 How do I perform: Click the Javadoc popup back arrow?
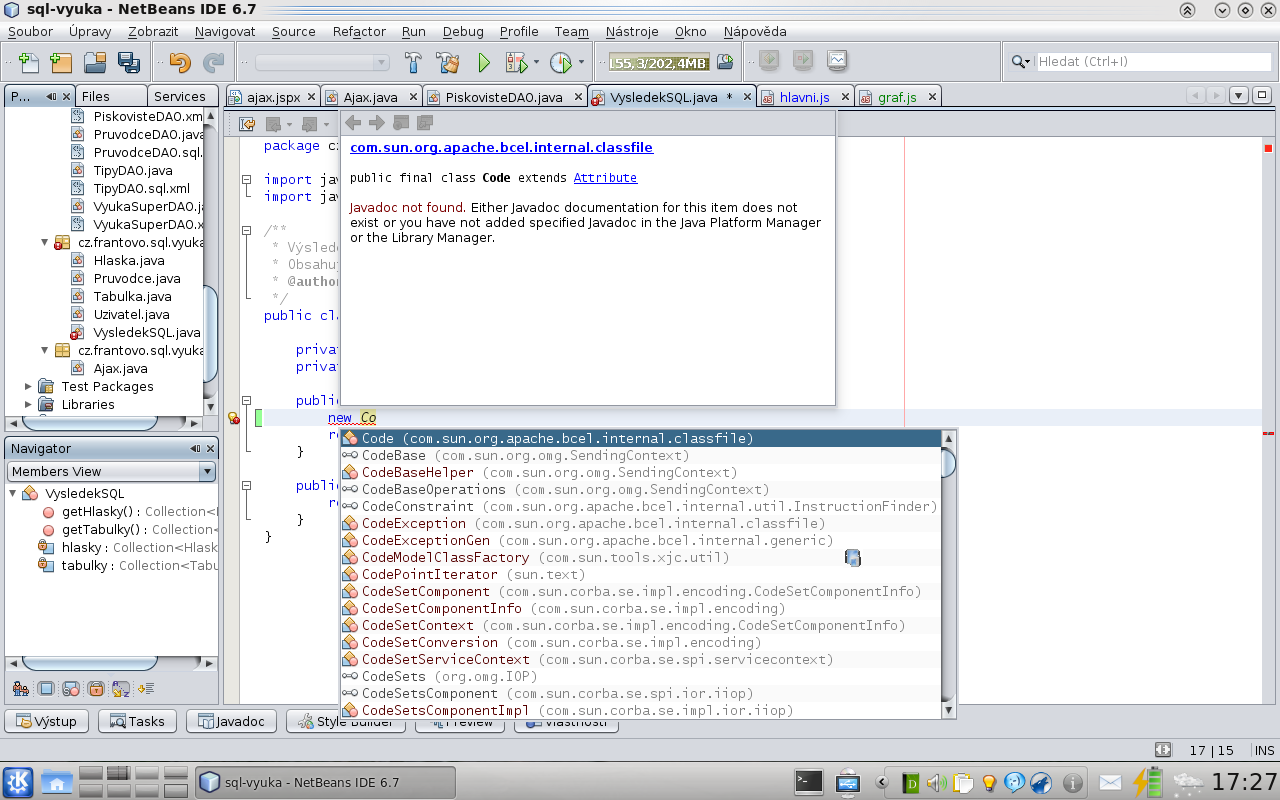[x=353, y=122]
